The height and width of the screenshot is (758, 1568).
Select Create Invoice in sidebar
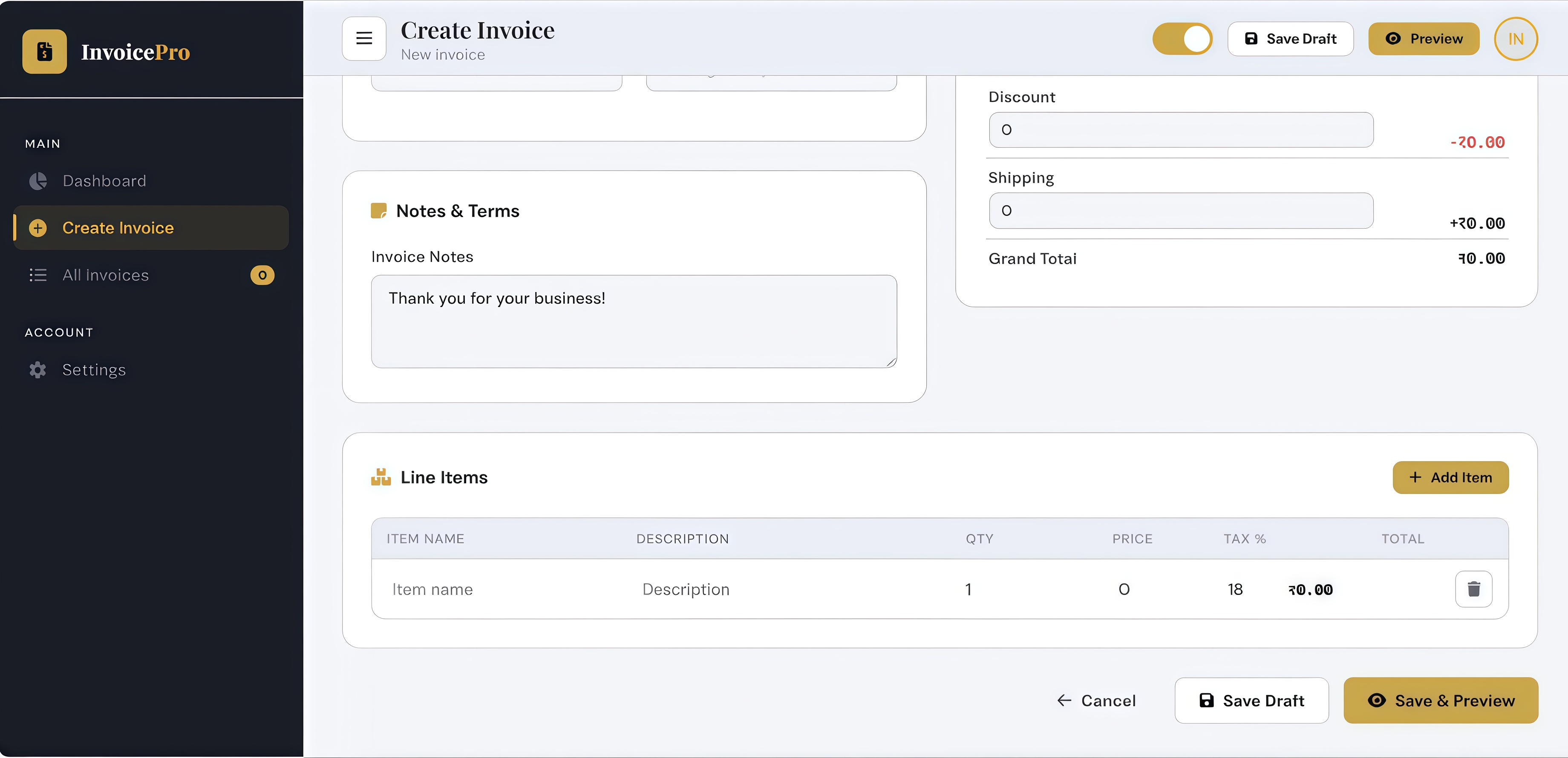[151, 228]
